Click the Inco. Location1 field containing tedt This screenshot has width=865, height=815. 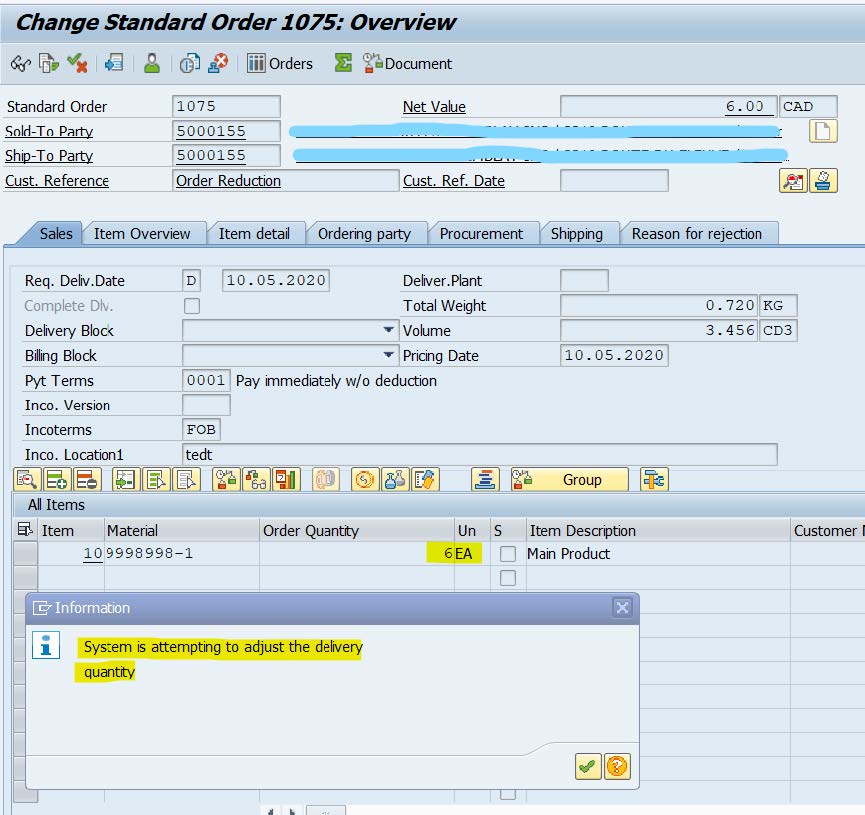[x=478, y=454]
